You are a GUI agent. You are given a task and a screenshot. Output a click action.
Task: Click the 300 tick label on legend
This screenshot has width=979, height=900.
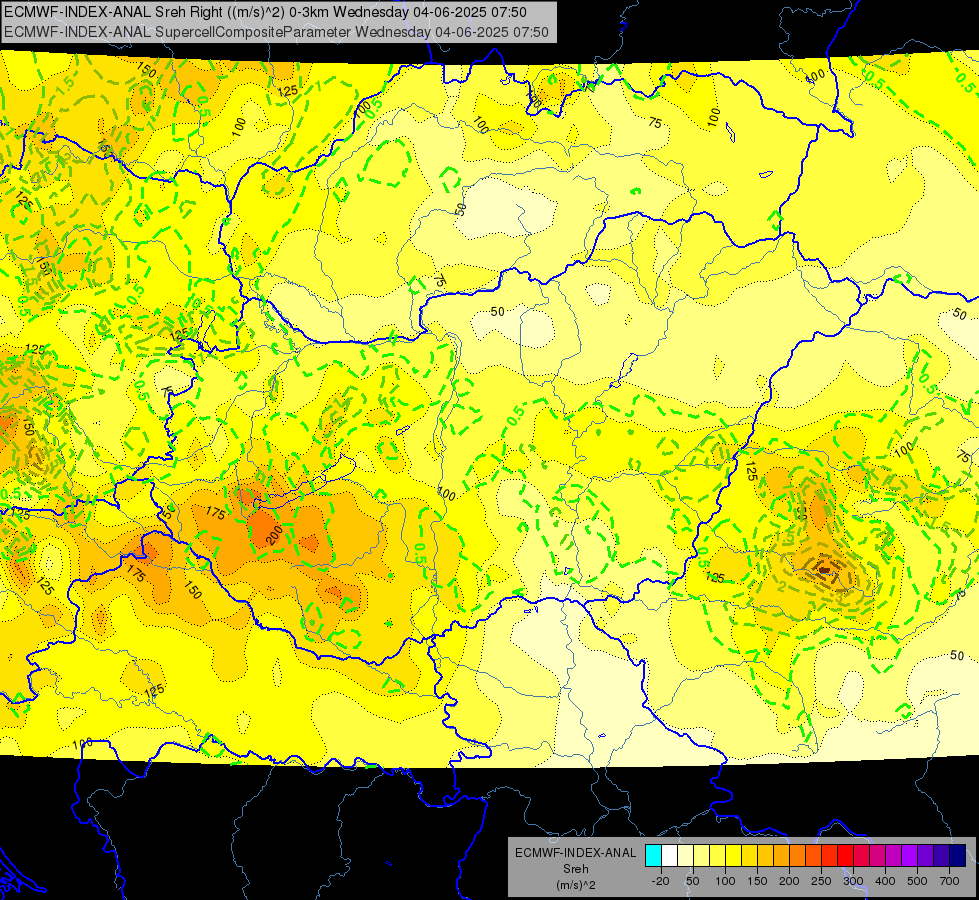(853, 881)
